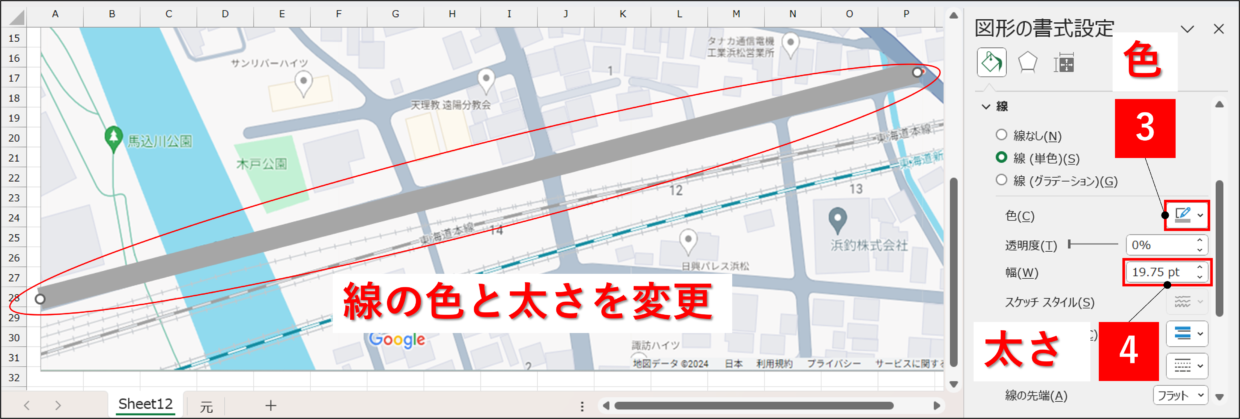Decrease 幅 width with down arrow

pyautogui.click(x=1201, y=277)
